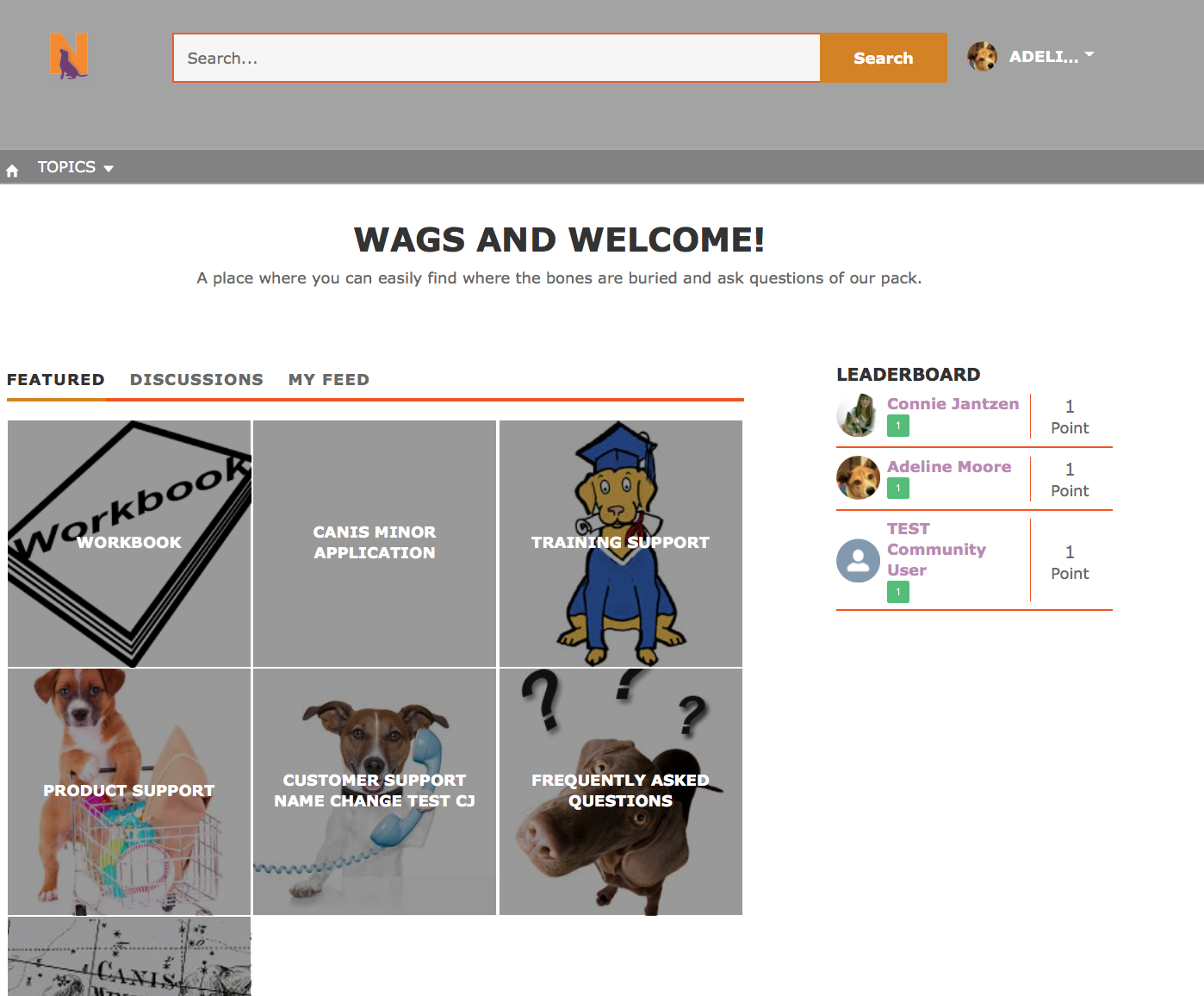Open Frequently Asked Questions tile

coord(621,792)
